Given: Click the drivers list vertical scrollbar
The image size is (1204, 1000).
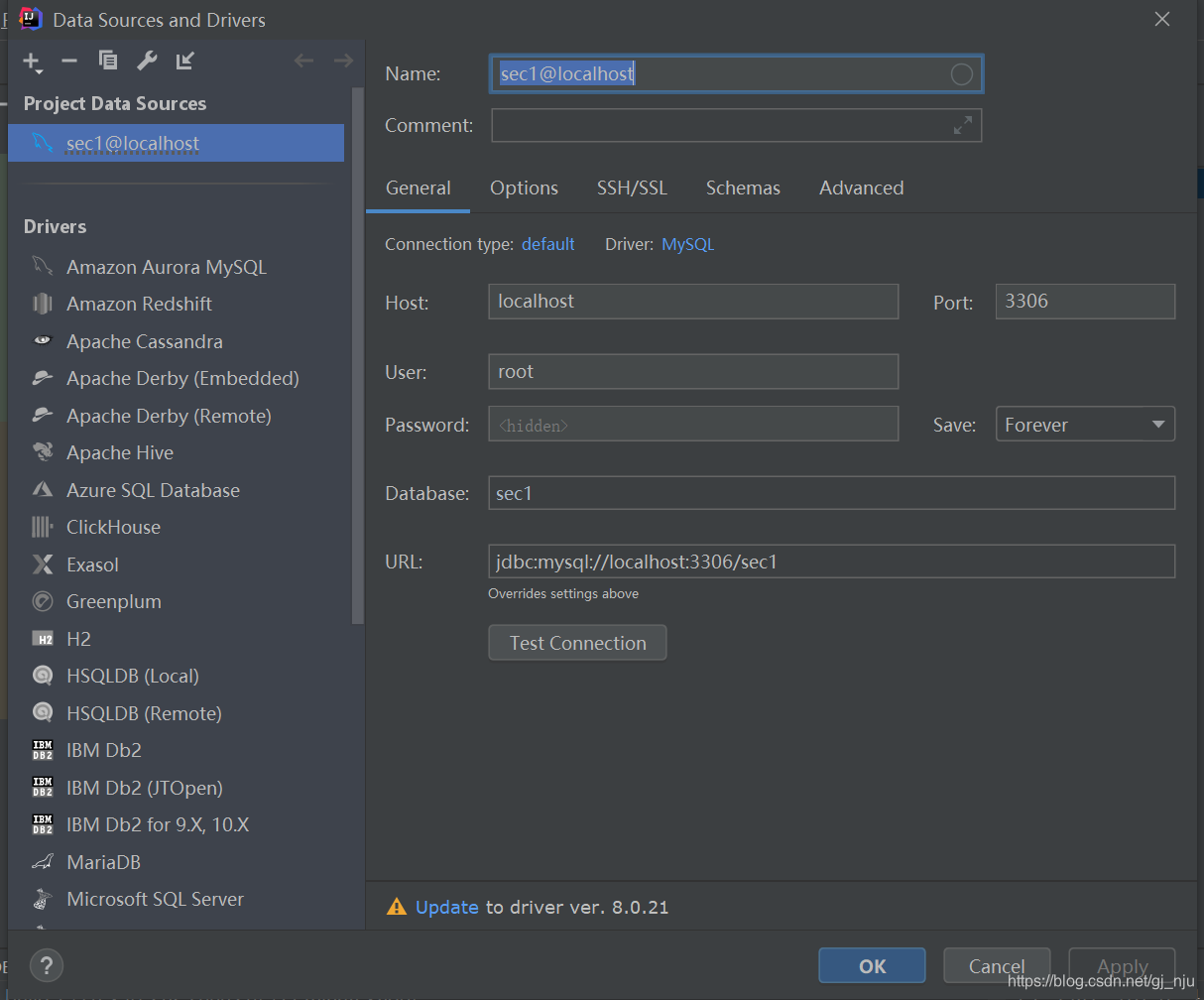Looking at the screenshot, I should point(358,357).
